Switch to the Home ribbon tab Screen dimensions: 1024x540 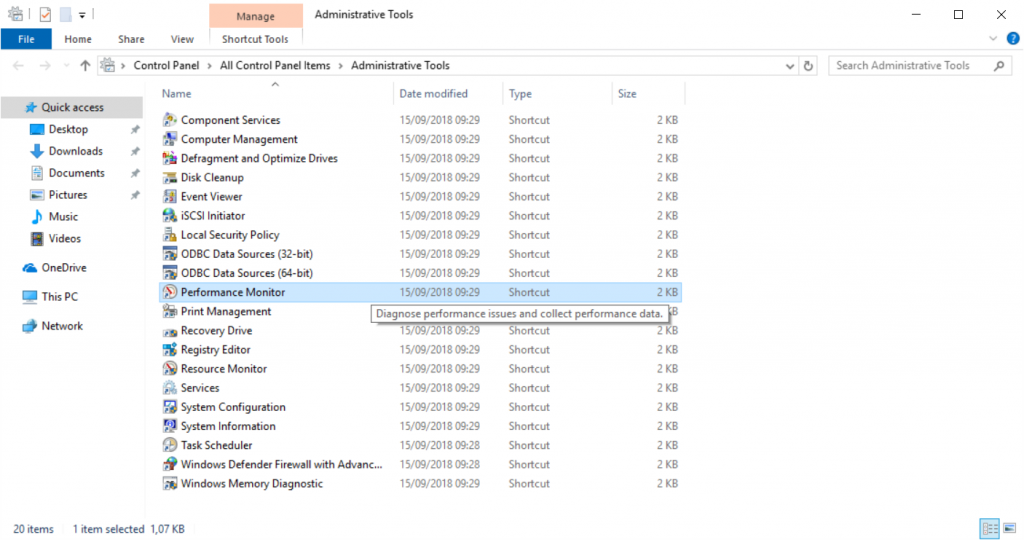[x=78, y=39]
